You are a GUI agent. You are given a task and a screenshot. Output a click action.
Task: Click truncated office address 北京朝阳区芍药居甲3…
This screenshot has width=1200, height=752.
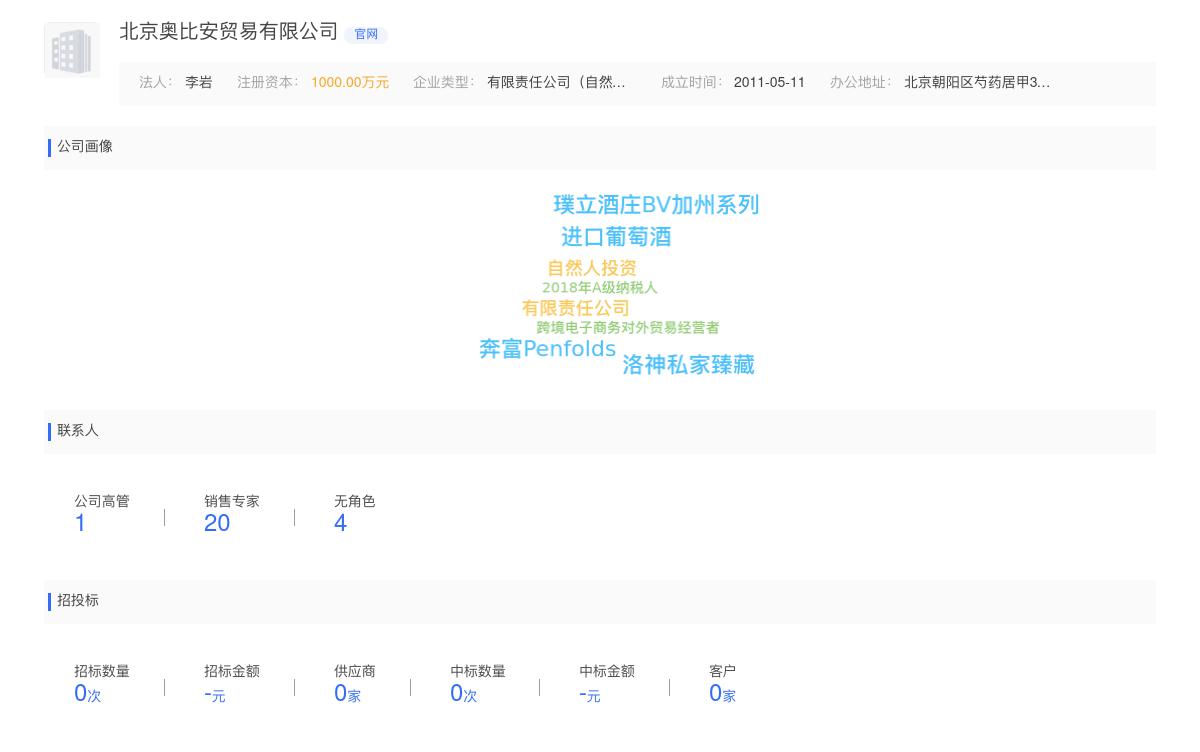[977, 83]
